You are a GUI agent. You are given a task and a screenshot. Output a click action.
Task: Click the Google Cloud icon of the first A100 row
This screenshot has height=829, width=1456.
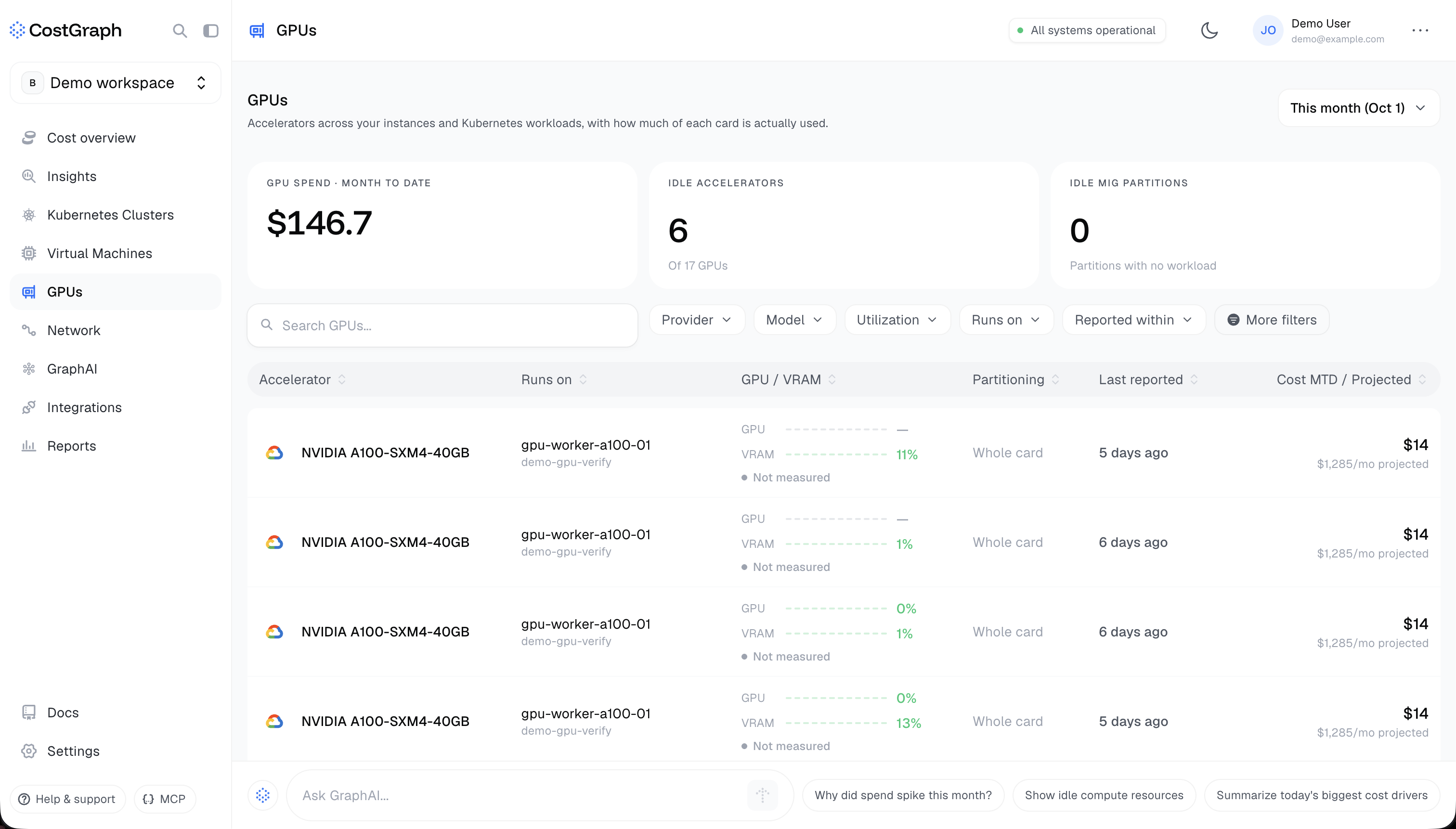coord(274,453)
